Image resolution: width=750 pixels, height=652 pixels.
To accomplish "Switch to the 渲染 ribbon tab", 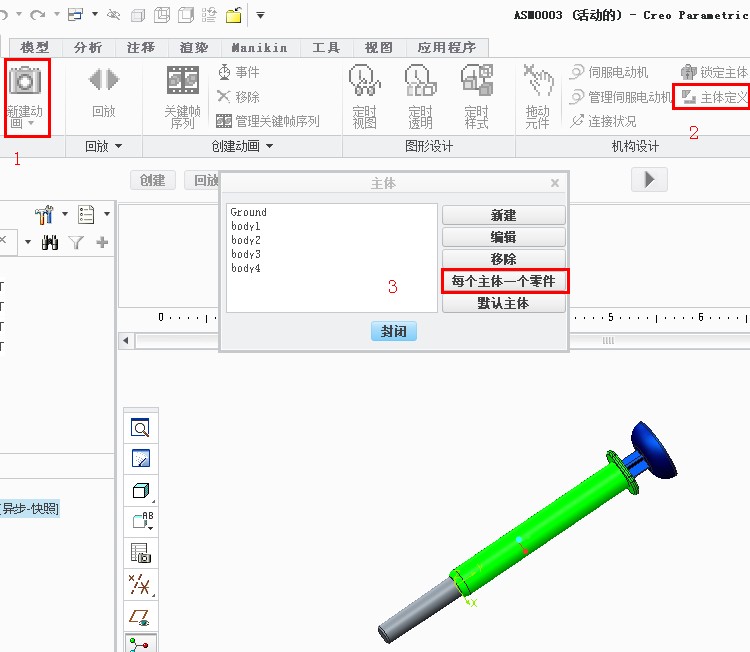I will (x=194, y=48).
